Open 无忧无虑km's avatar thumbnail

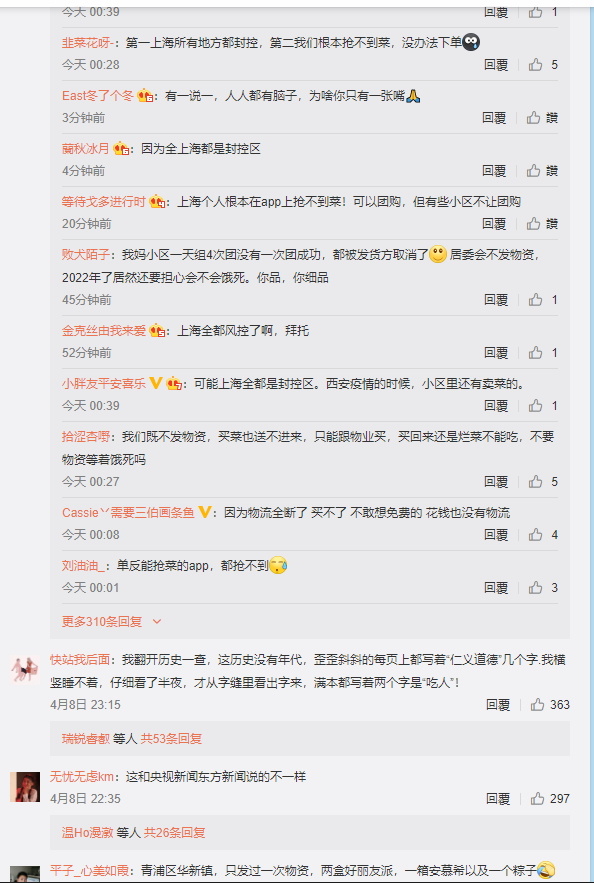click(25, 787)
